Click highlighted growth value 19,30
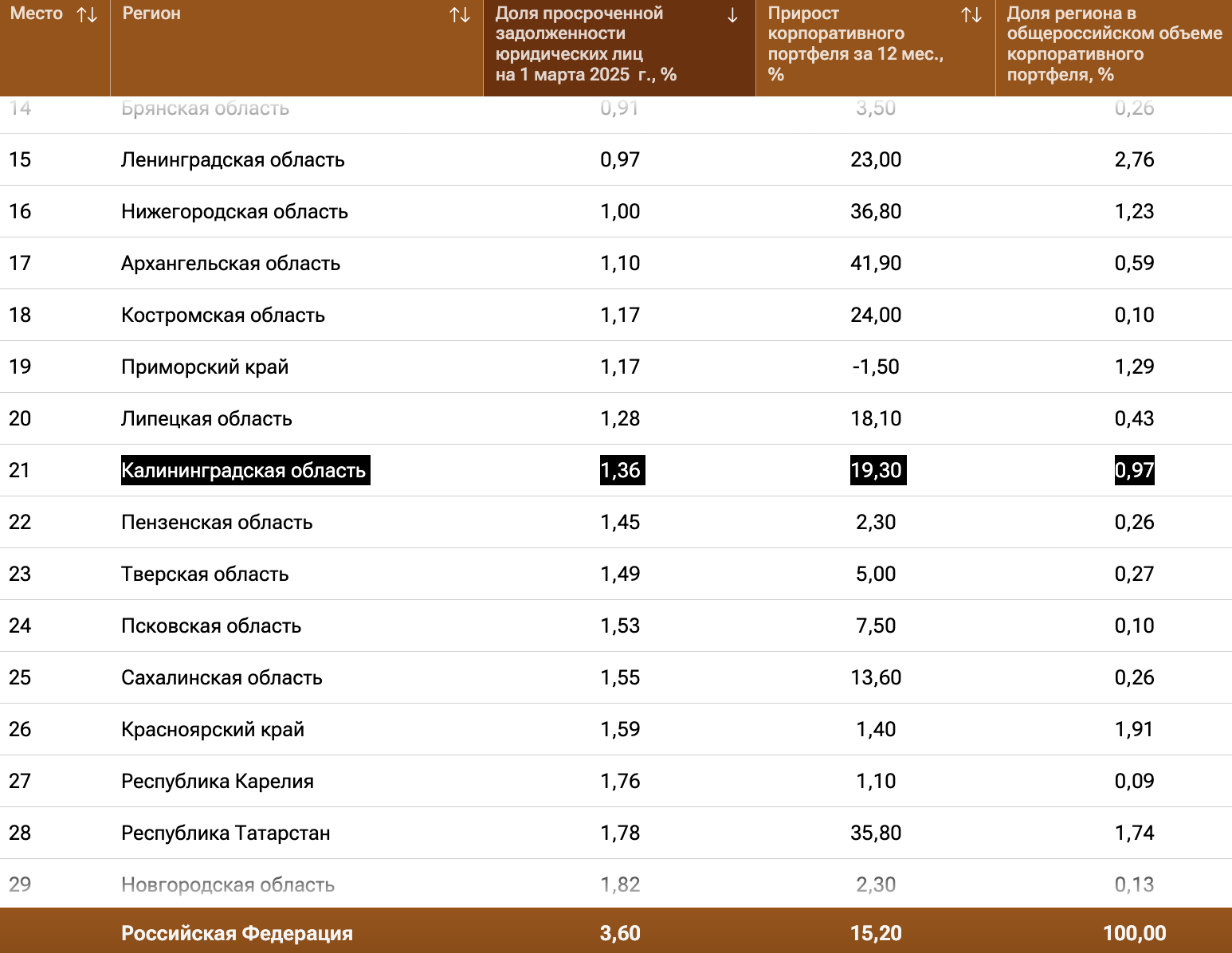This screenshot has width=1232, height=953. (877, 470)
